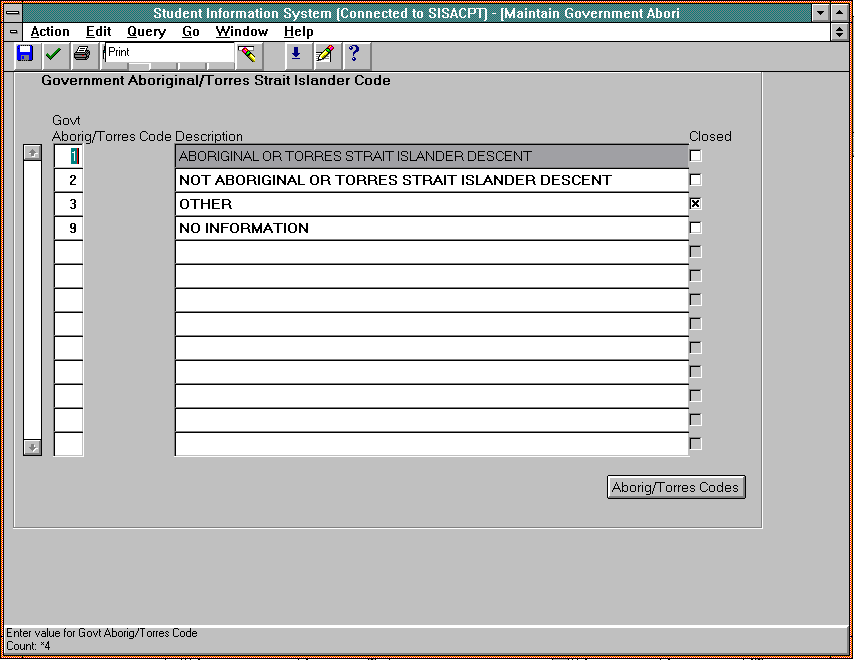Screen dimensions: 854x660
Task: Click the Print printer icon
Action: tap(81, 53)
